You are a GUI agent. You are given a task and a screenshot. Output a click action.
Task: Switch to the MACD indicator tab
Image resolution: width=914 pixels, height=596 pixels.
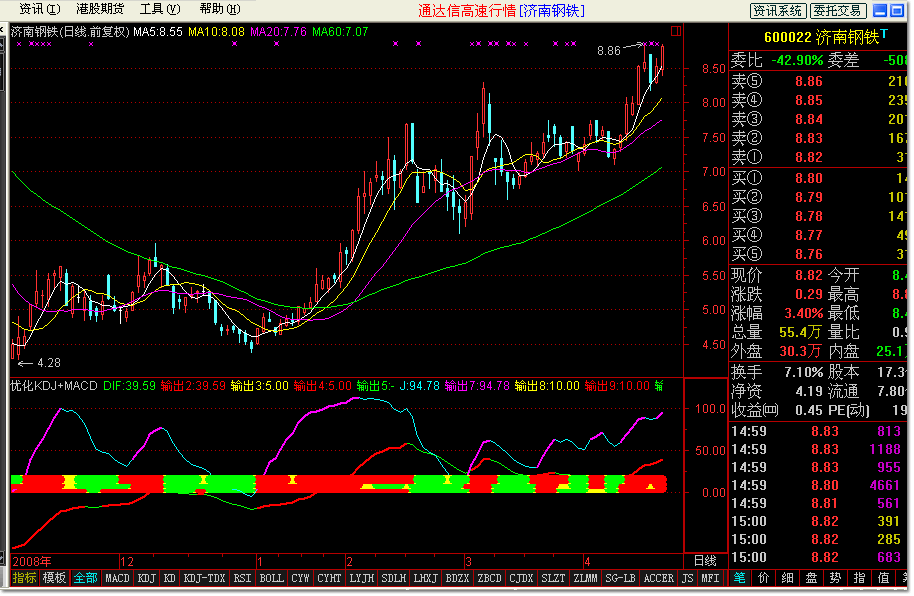117,578
